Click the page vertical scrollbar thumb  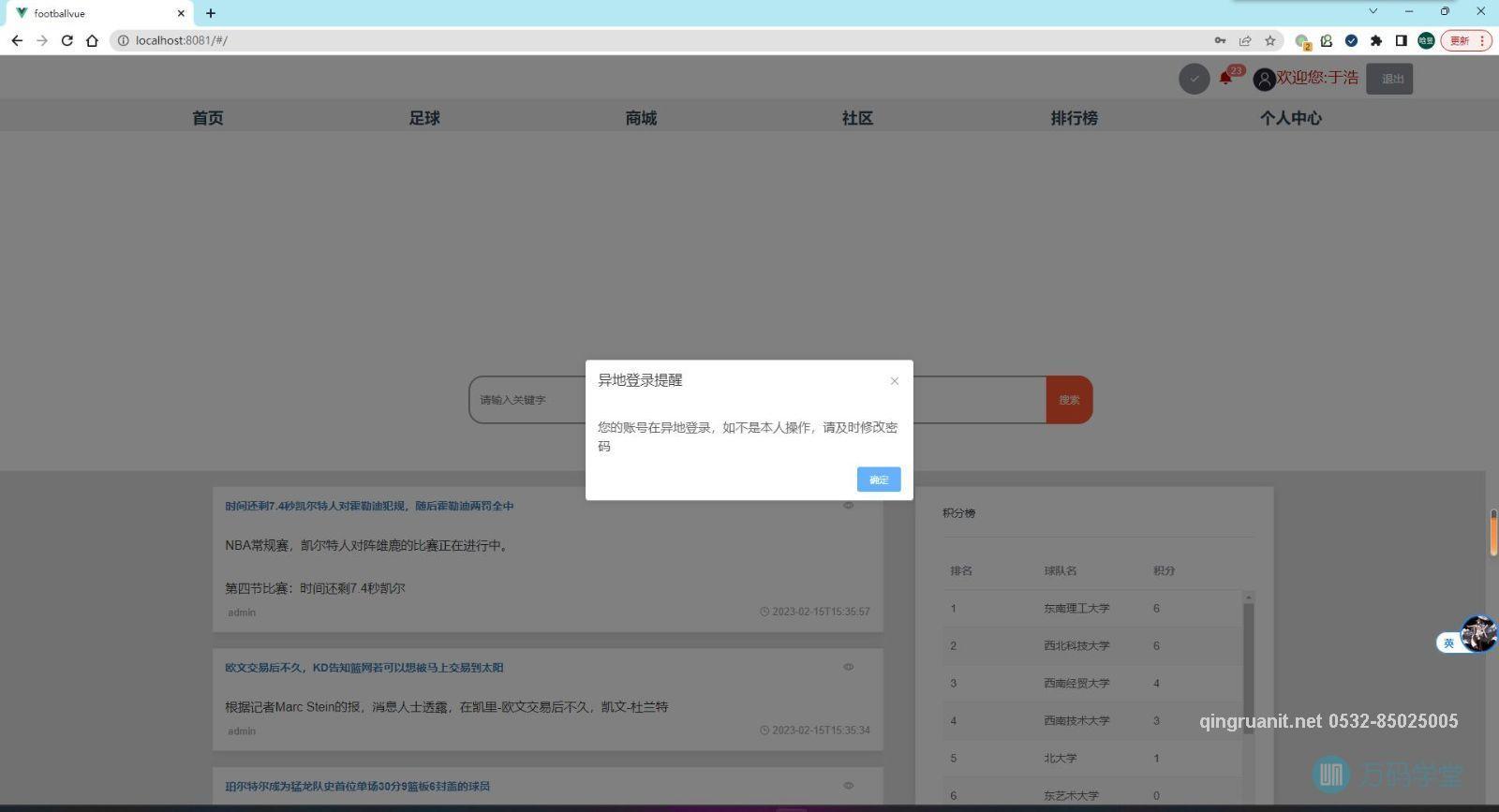[x=1493, y=532]
